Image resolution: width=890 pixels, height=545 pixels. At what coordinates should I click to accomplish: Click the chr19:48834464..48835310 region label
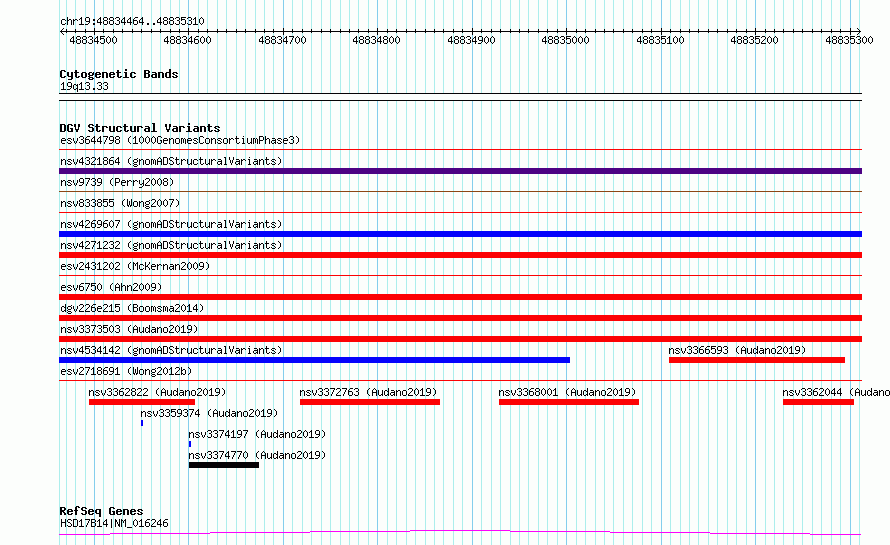(x=132, y=22)
